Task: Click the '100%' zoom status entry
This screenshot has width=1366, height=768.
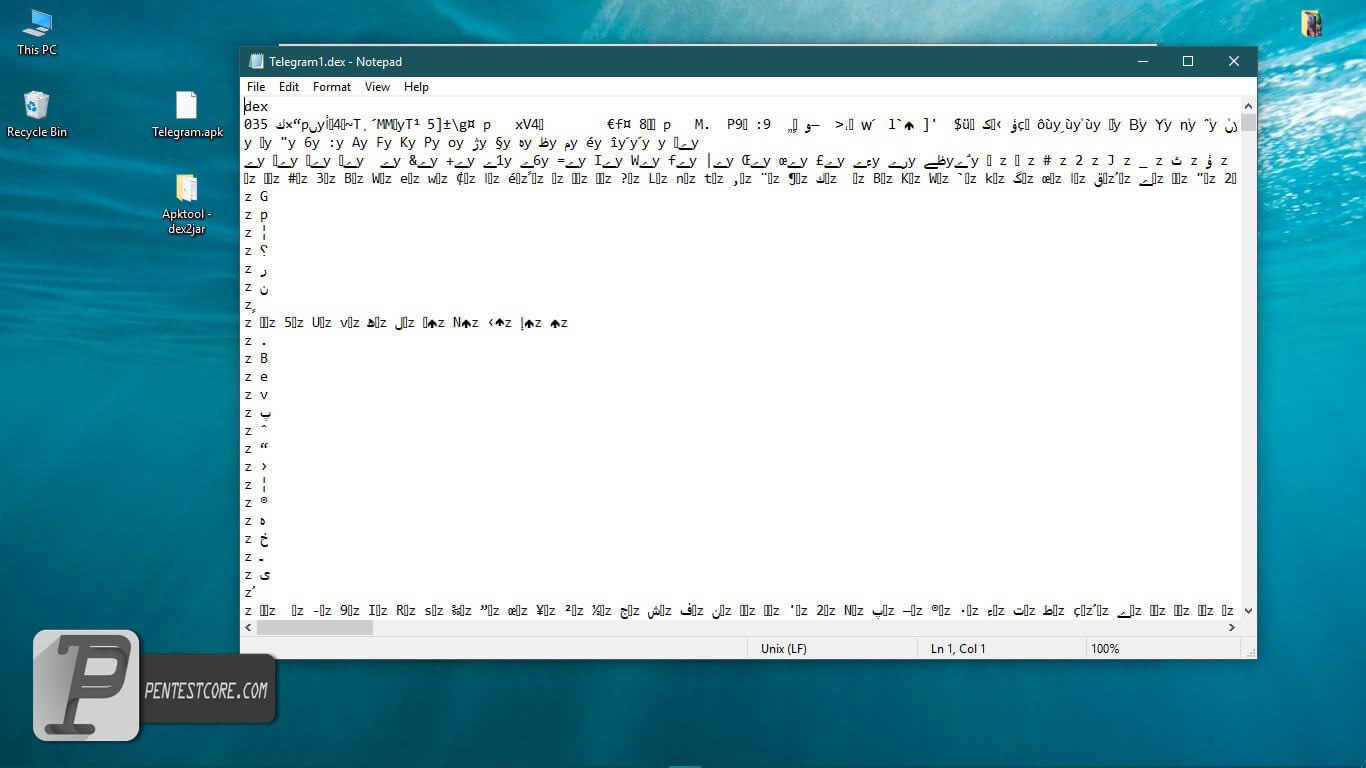Action: click(x=1105, y=649)
